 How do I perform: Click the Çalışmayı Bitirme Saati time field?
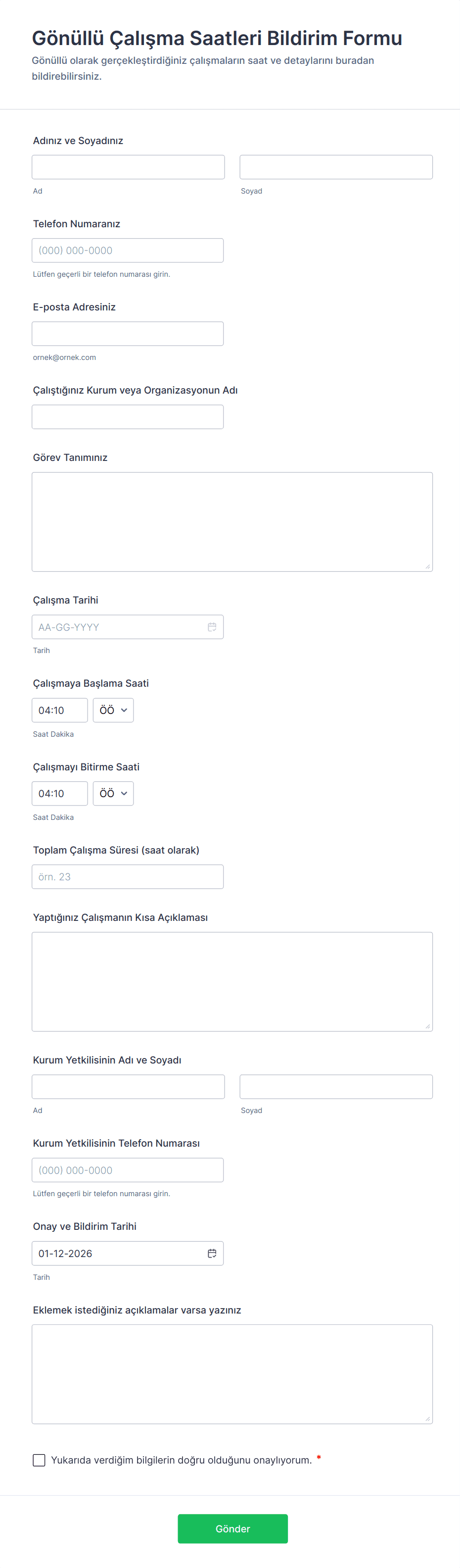60,794
